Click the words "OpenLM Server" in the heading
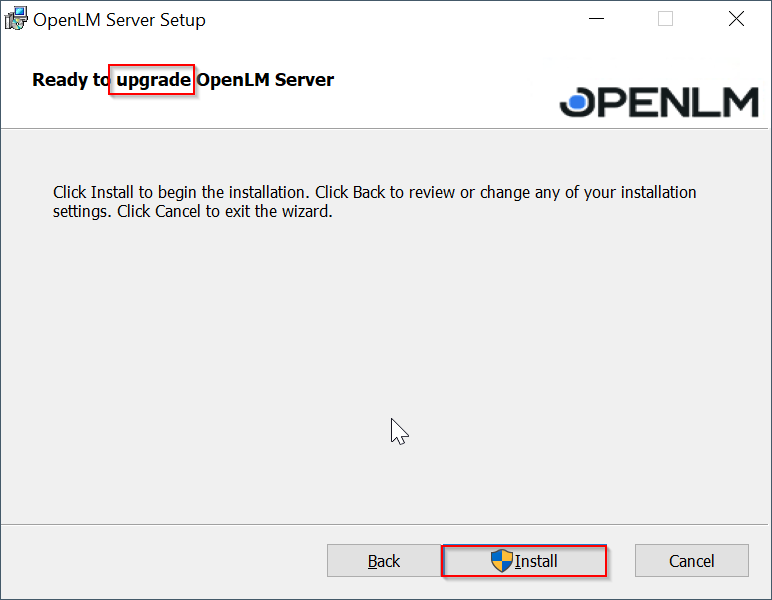Screen dimensions: 772x600 coord(265,80)
